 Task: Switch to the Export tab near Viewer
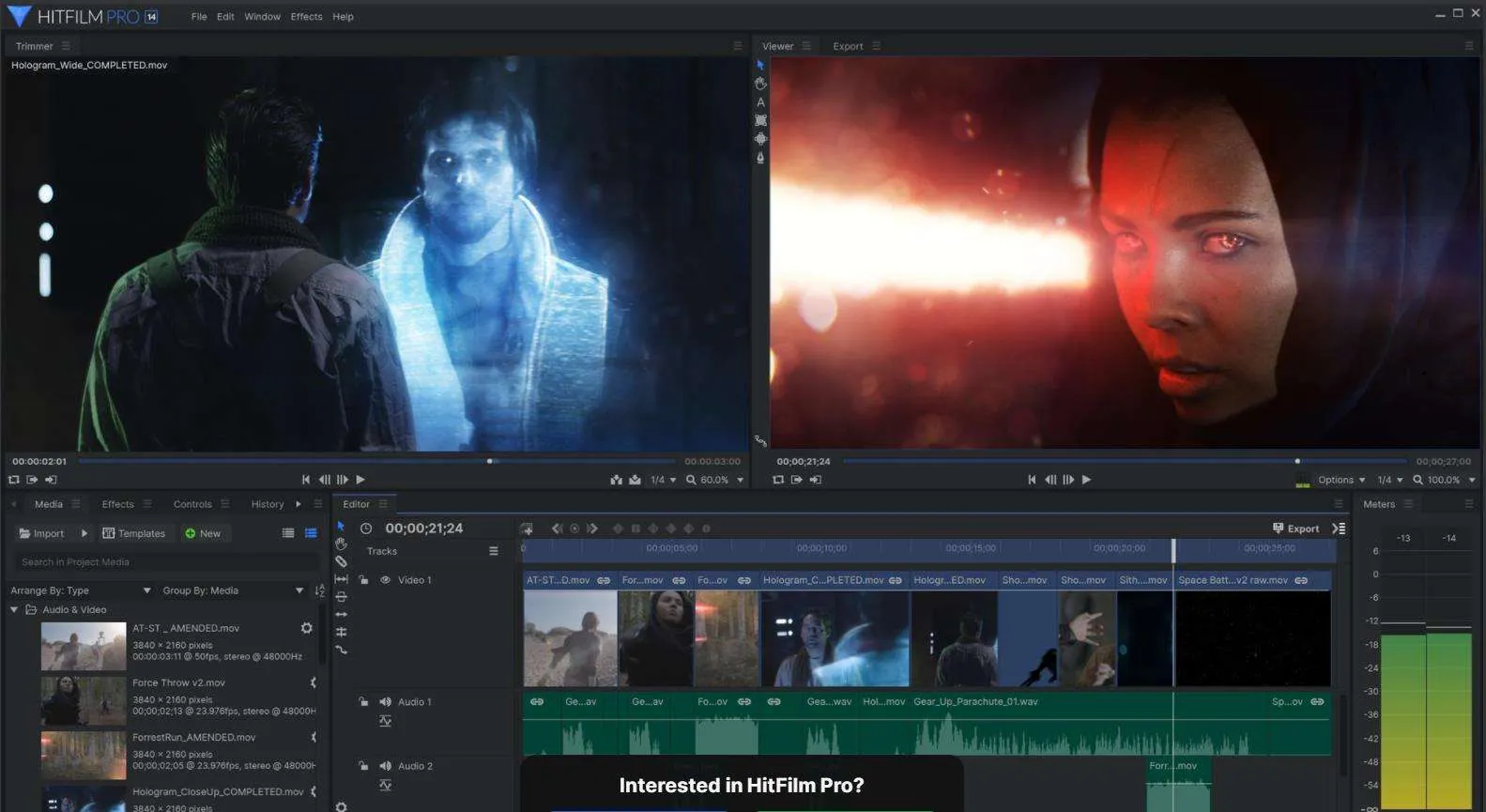848,46
